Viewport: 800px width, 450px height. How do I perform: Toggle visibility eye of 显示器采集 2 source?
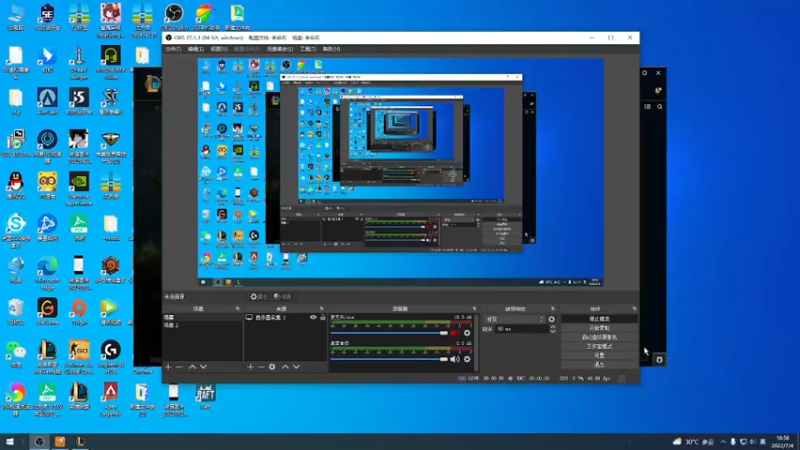[313, 317]
